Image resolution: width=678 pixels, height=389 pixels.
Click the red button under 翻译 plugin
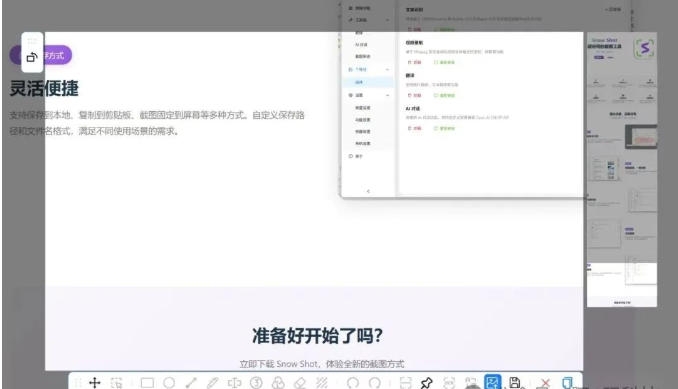pyautogui.click(x=414, y=95)
